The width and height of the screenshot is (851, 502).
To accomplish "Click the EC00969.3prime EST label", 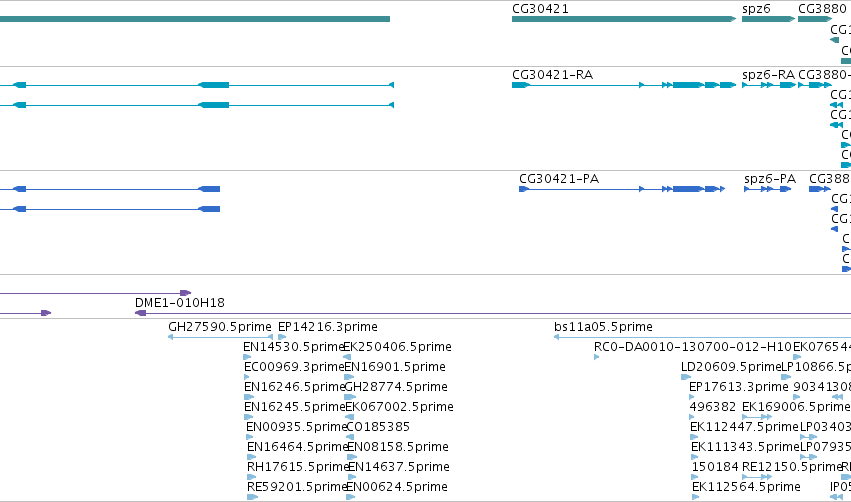I will tap(294, 367).
